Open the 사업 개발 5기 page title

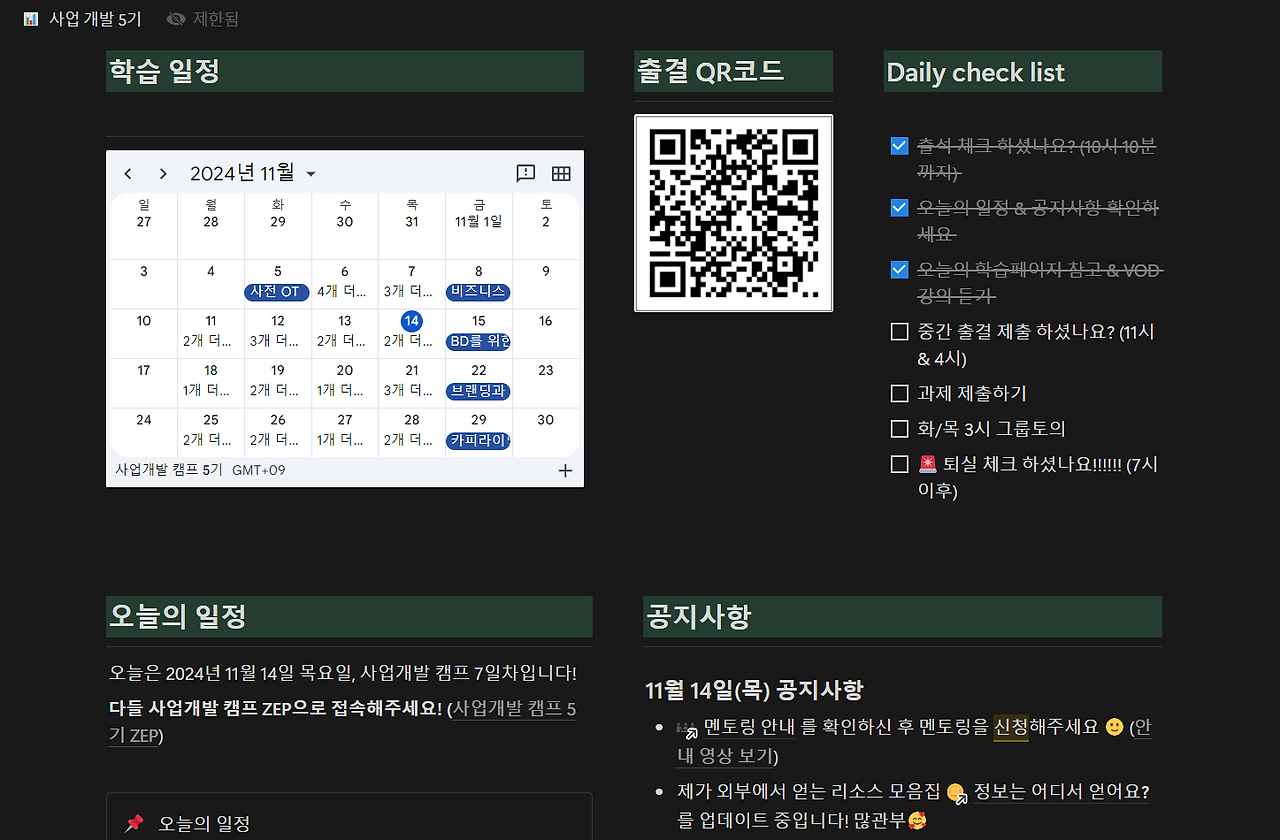95,19
